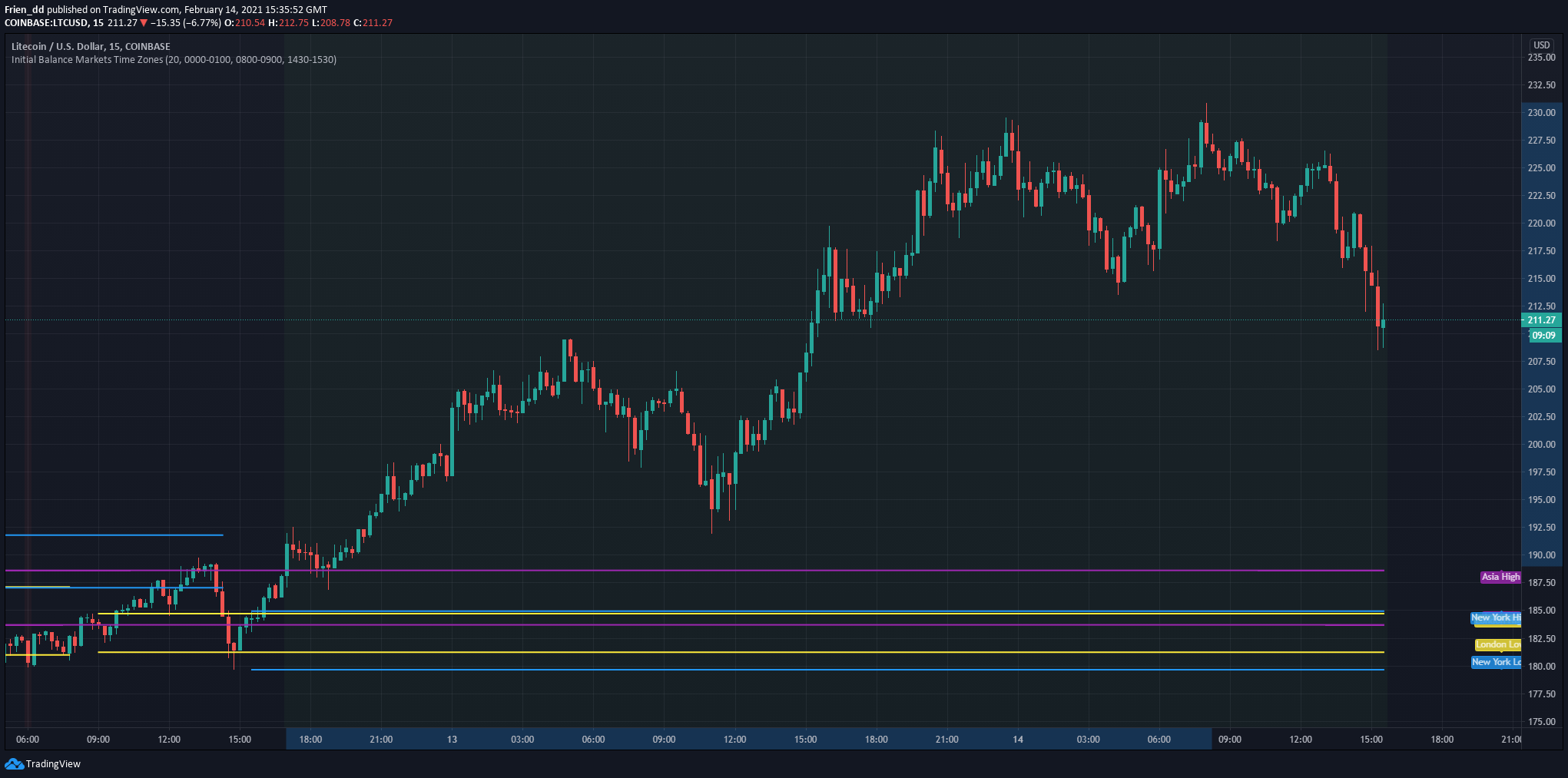The height and width of the screenshot is (778, 1568).
Task: Click the L:208.78 low value
Action: click(331, 23)
